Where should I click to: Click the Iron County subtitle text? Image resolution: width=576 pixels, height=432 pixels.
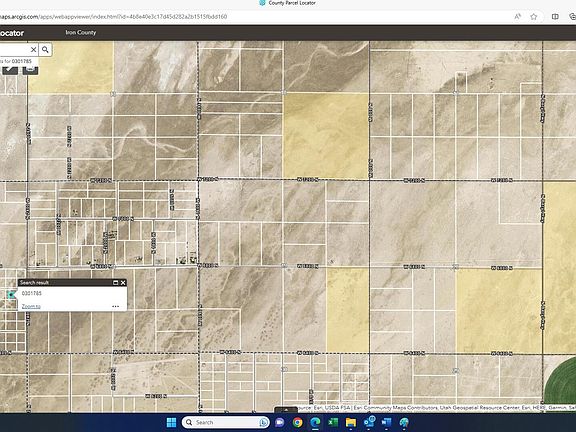click(81, 32)
